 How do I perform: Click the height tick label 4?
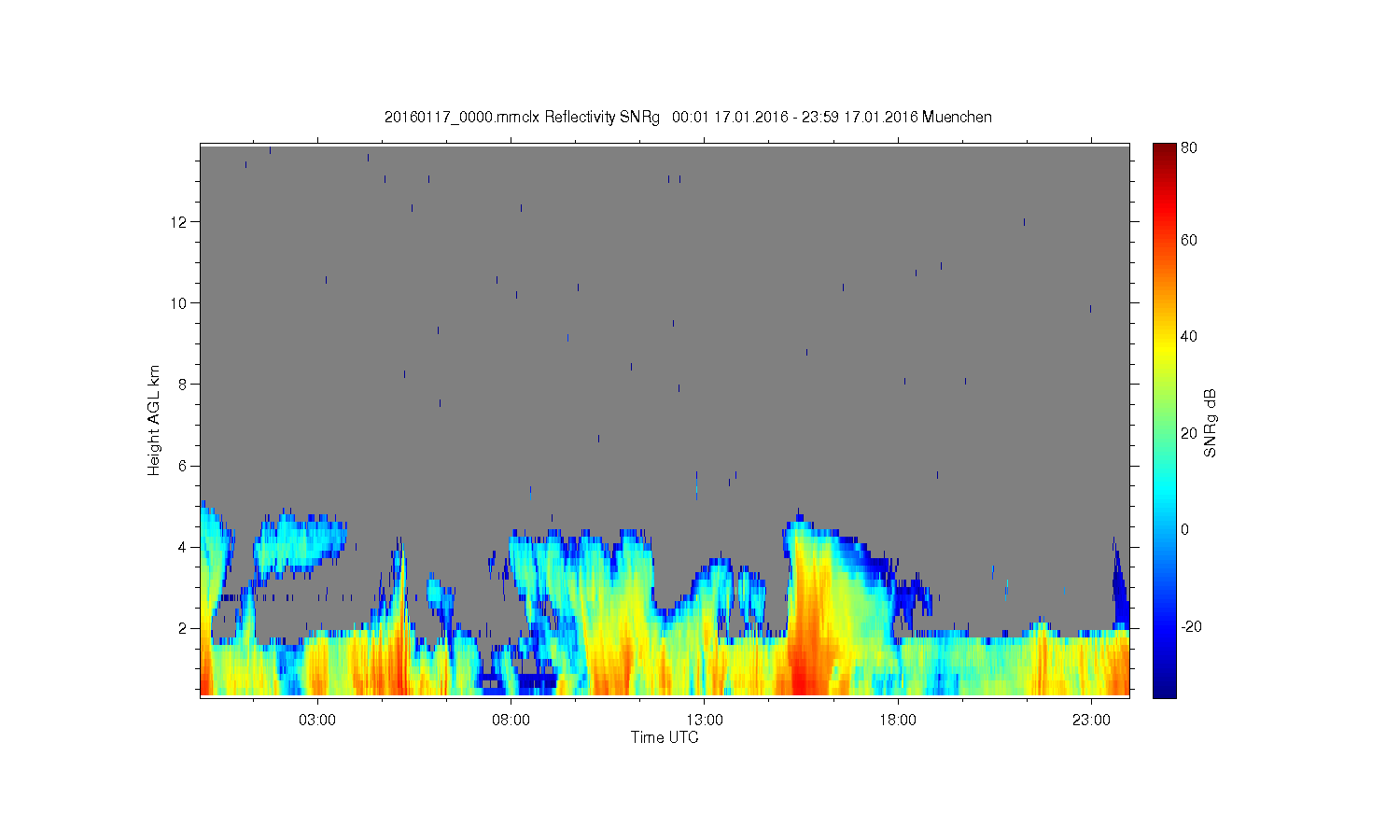coord(185,547)
